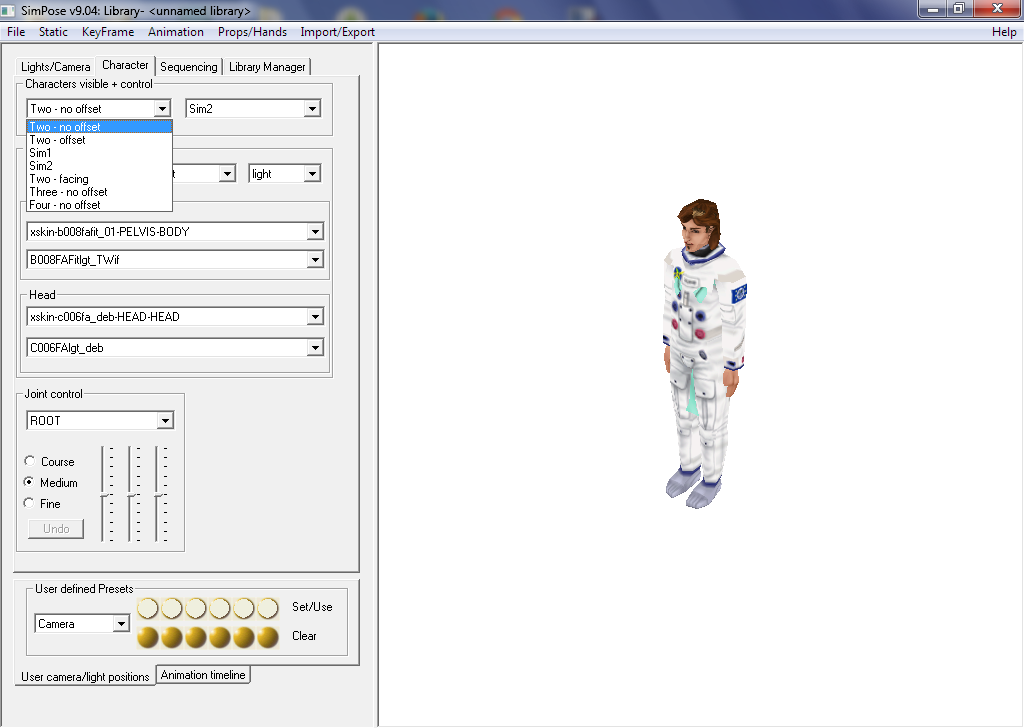This screenshot has height=728, width=1024.
Task: Expand the Sim2 character dropdown
Action: point(312,109)
